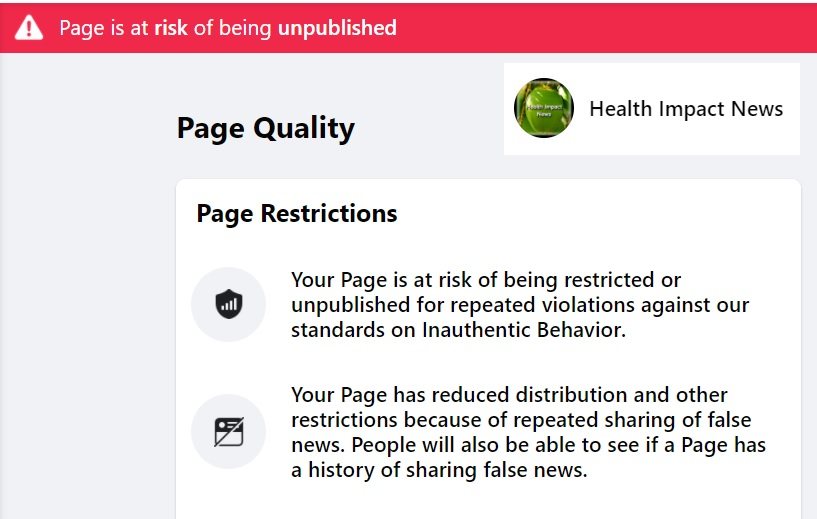Click the warning triangle icon in banner
The image size is (817, 519).
tap(29, 28)
